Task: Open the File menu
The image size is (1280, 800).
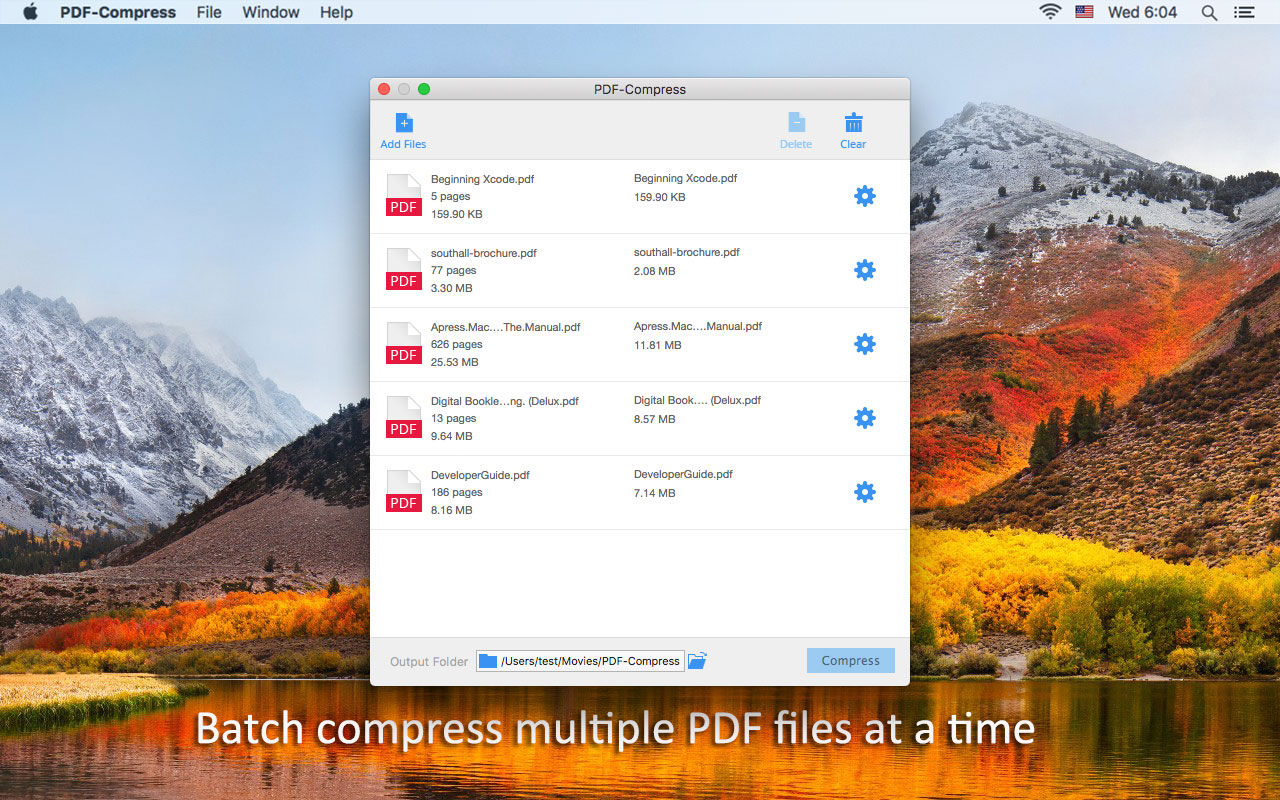Action: pyautogui.click(x=209, y=12)
